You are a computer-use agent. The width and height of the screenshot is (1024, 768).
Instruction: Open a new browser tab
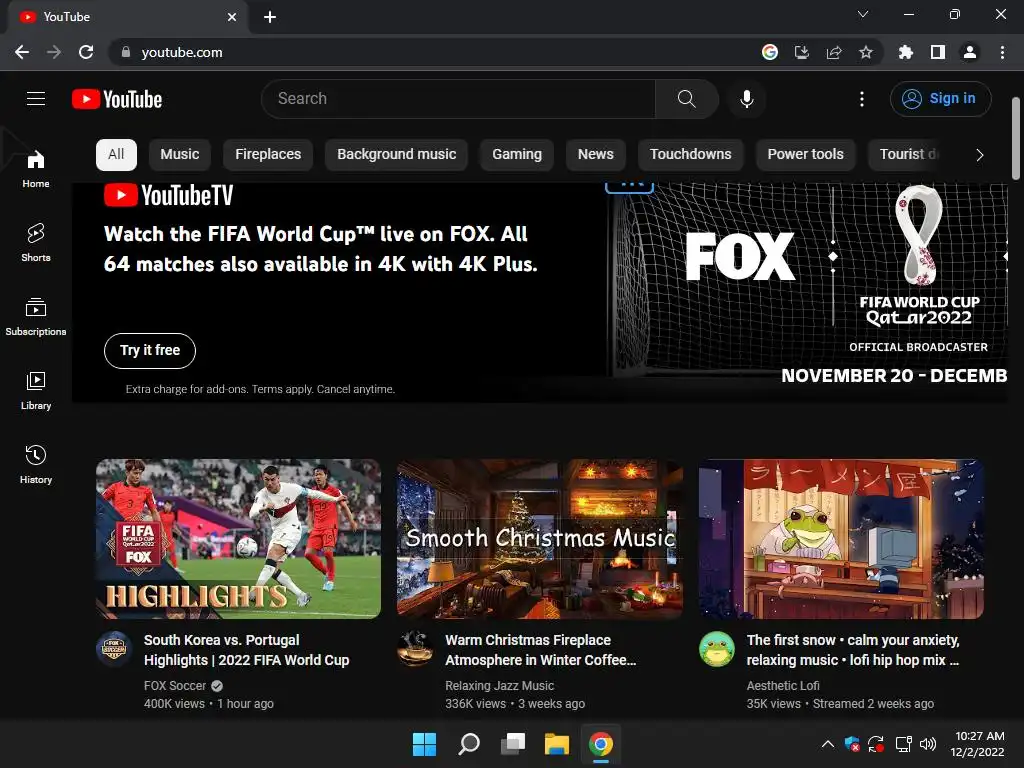pos(270,17)
